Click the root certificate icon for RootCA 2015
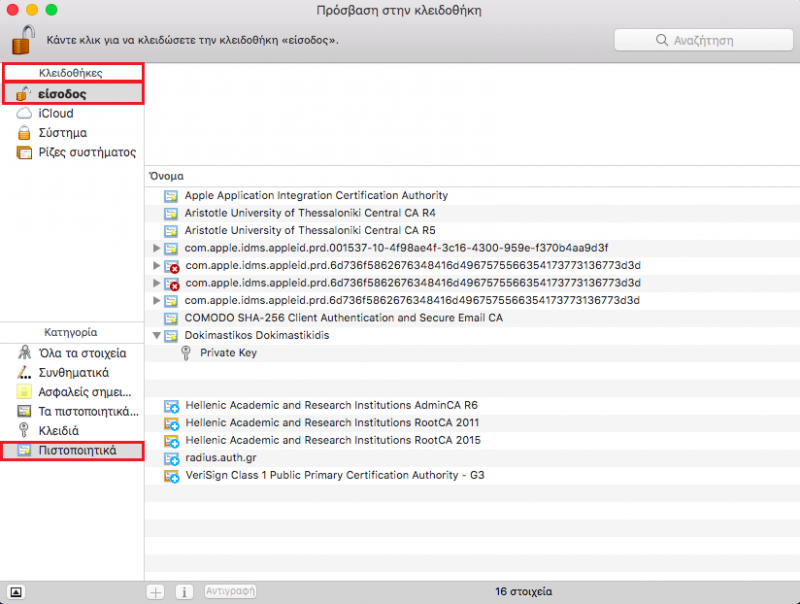The height and width of the screenshot is (604, 800). pos(172,441)
